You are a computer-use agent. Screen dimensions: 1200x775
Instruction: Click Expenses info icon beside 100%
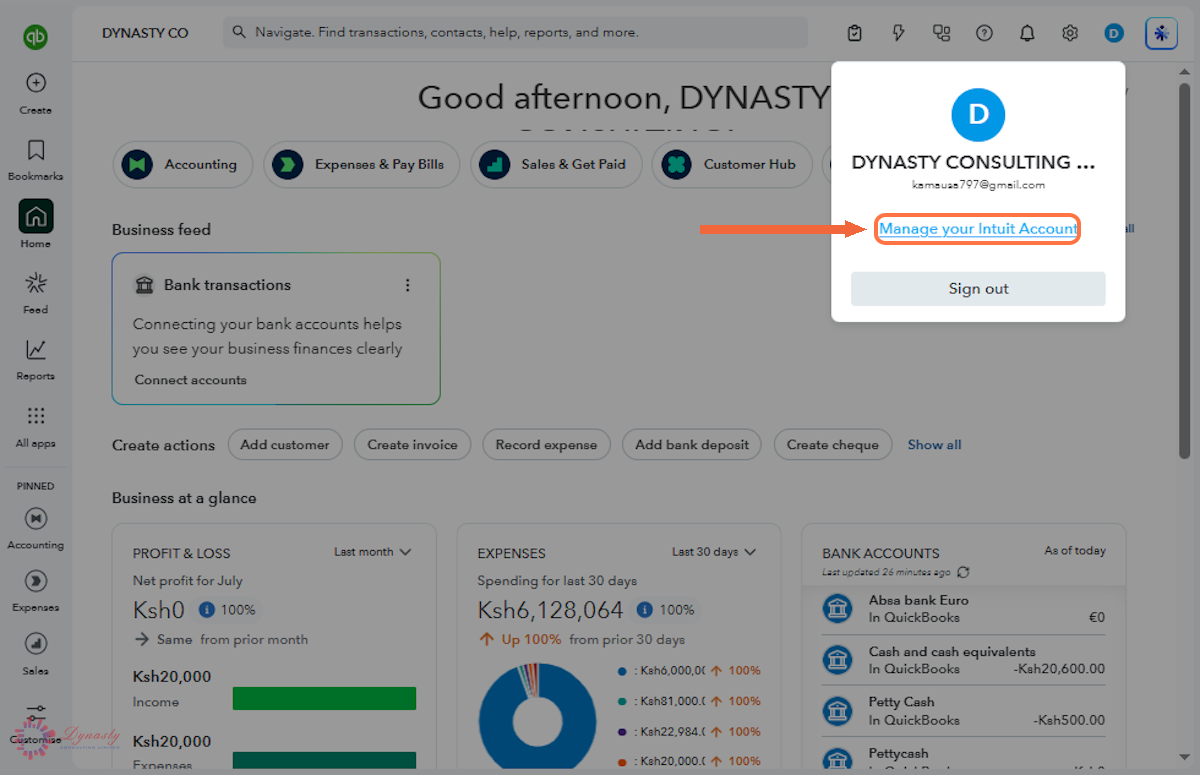pyautogui.click(x=645, y=609)
